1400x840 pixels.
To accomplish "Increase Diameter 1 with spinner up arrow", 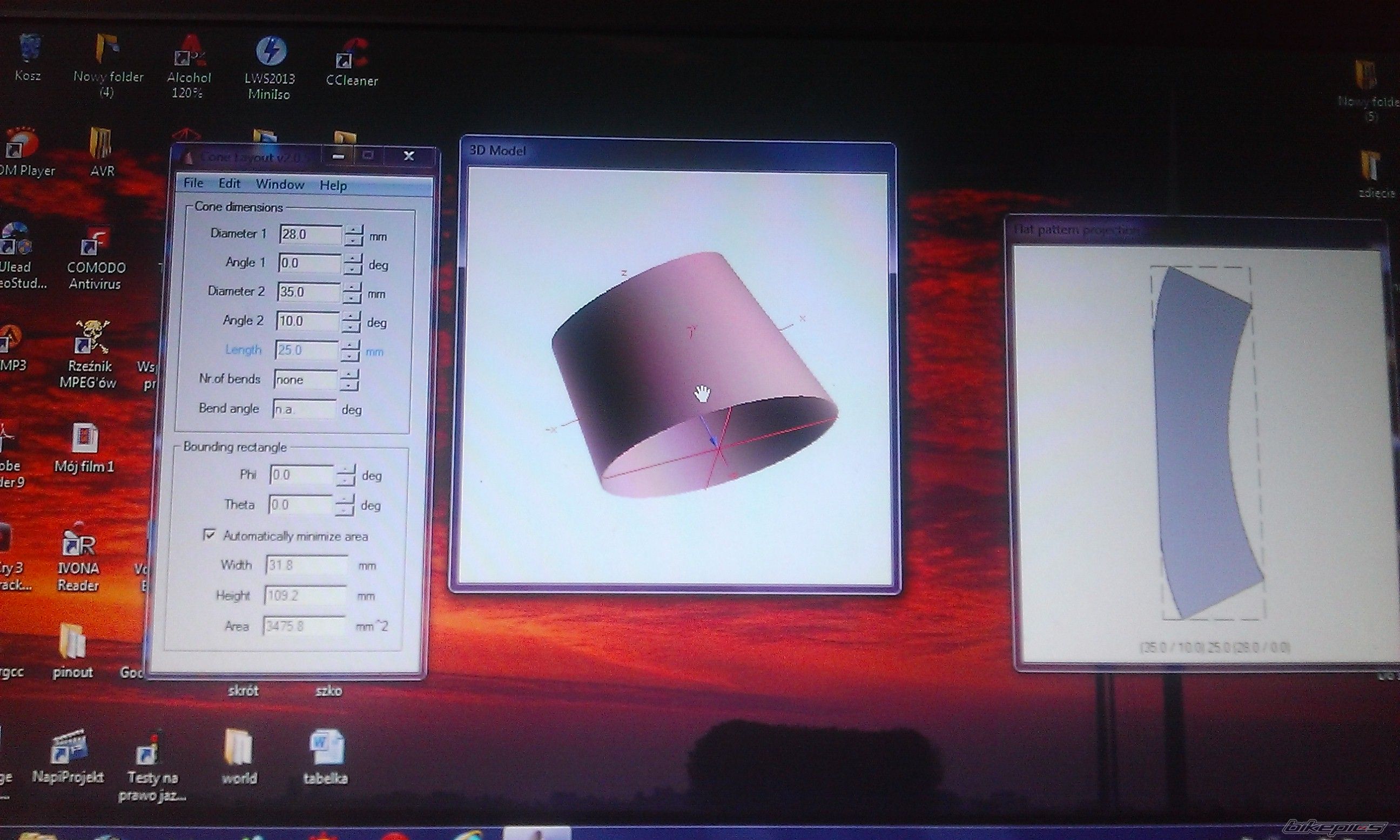I will (x=354, y=229).
